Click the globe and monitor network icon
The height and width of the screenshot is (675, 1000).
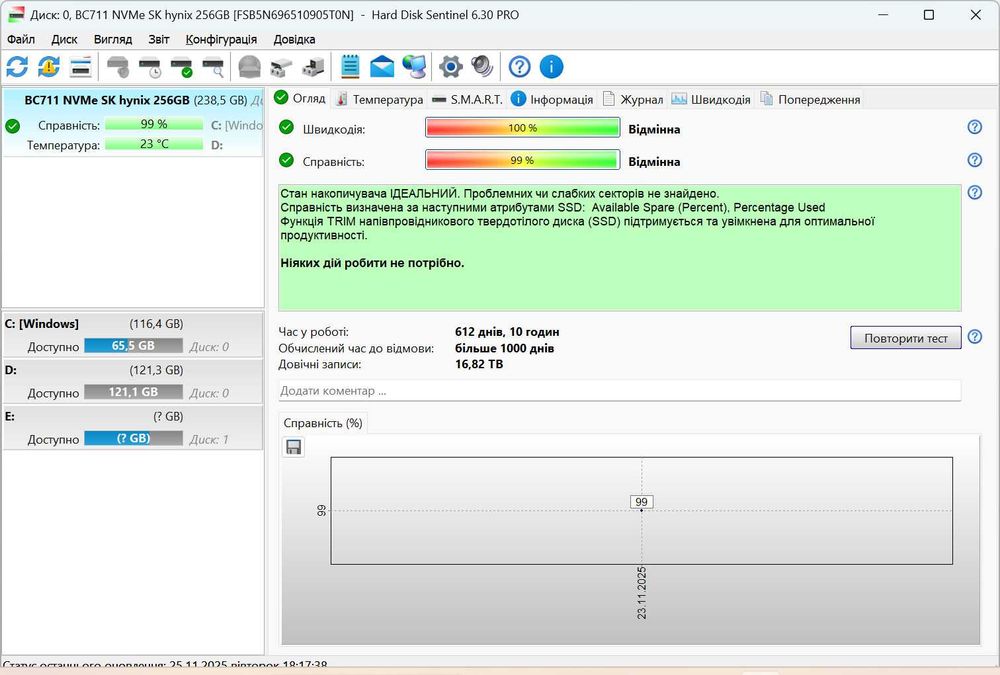pyautogui.click(x=415, y=66)
